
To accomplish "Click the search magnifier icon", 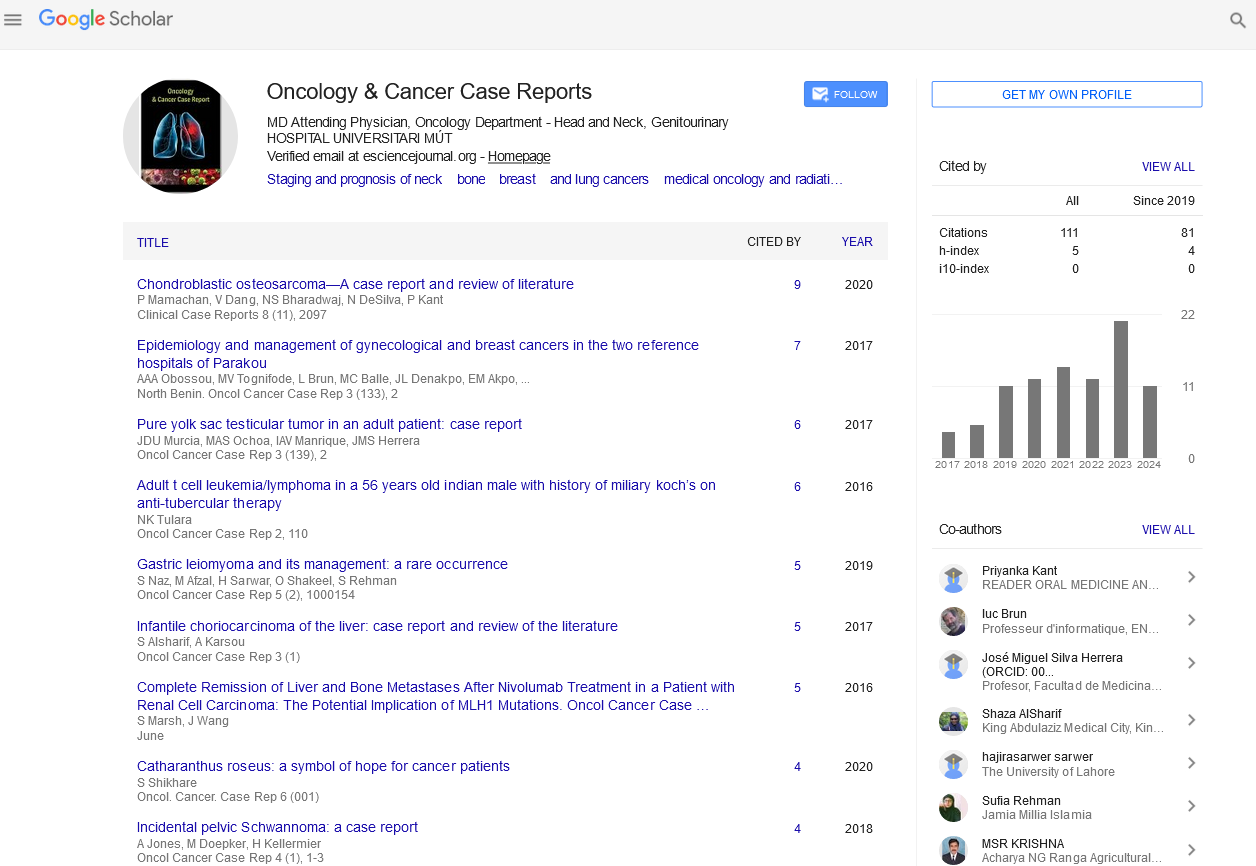I will click(x=1237, y=20).
